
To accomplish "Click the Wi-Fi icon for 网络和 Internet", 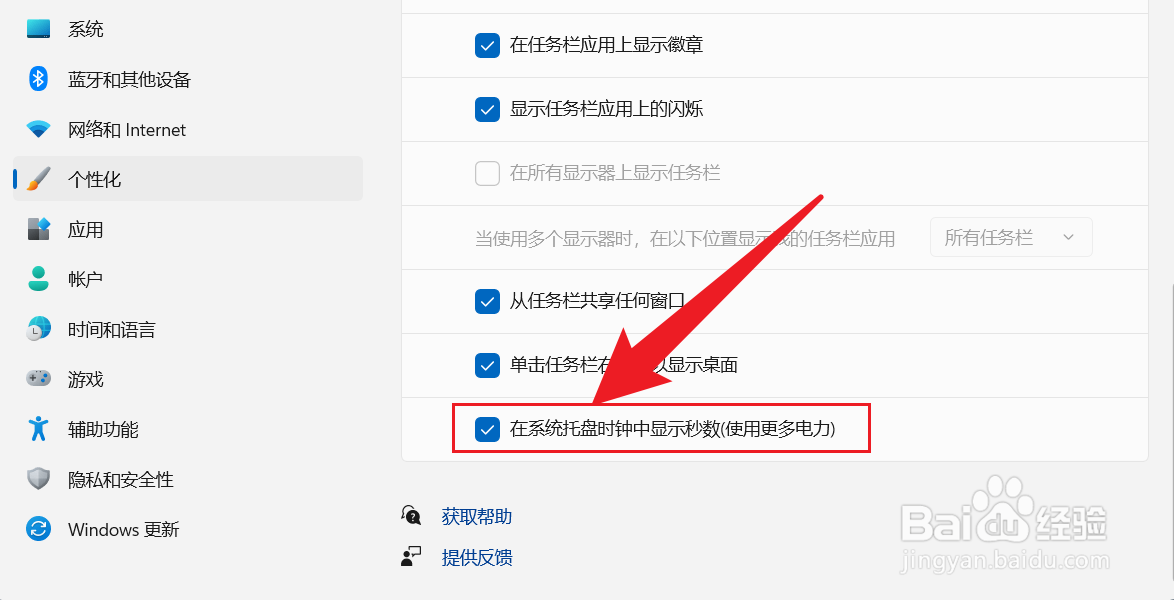I will (38, 129).
